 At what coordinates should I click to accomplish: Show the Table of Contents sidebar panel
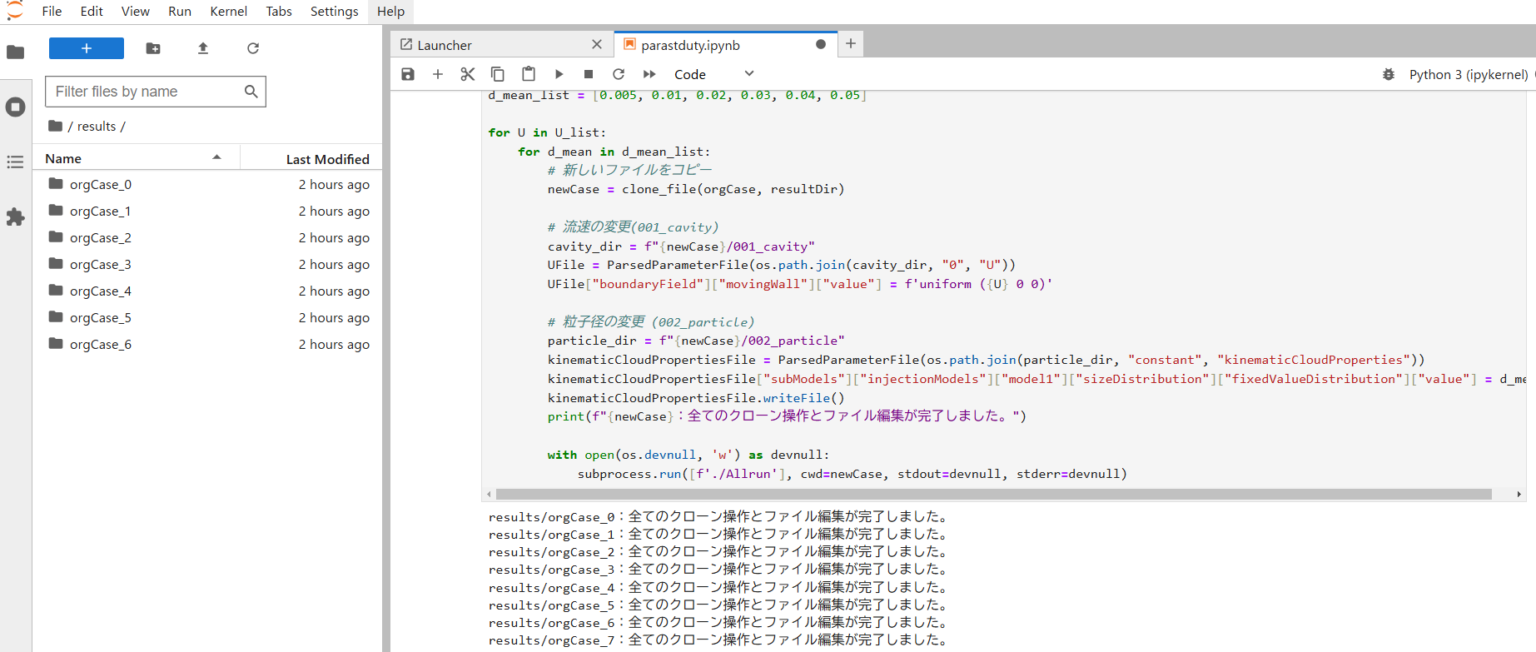coord(15,162)
